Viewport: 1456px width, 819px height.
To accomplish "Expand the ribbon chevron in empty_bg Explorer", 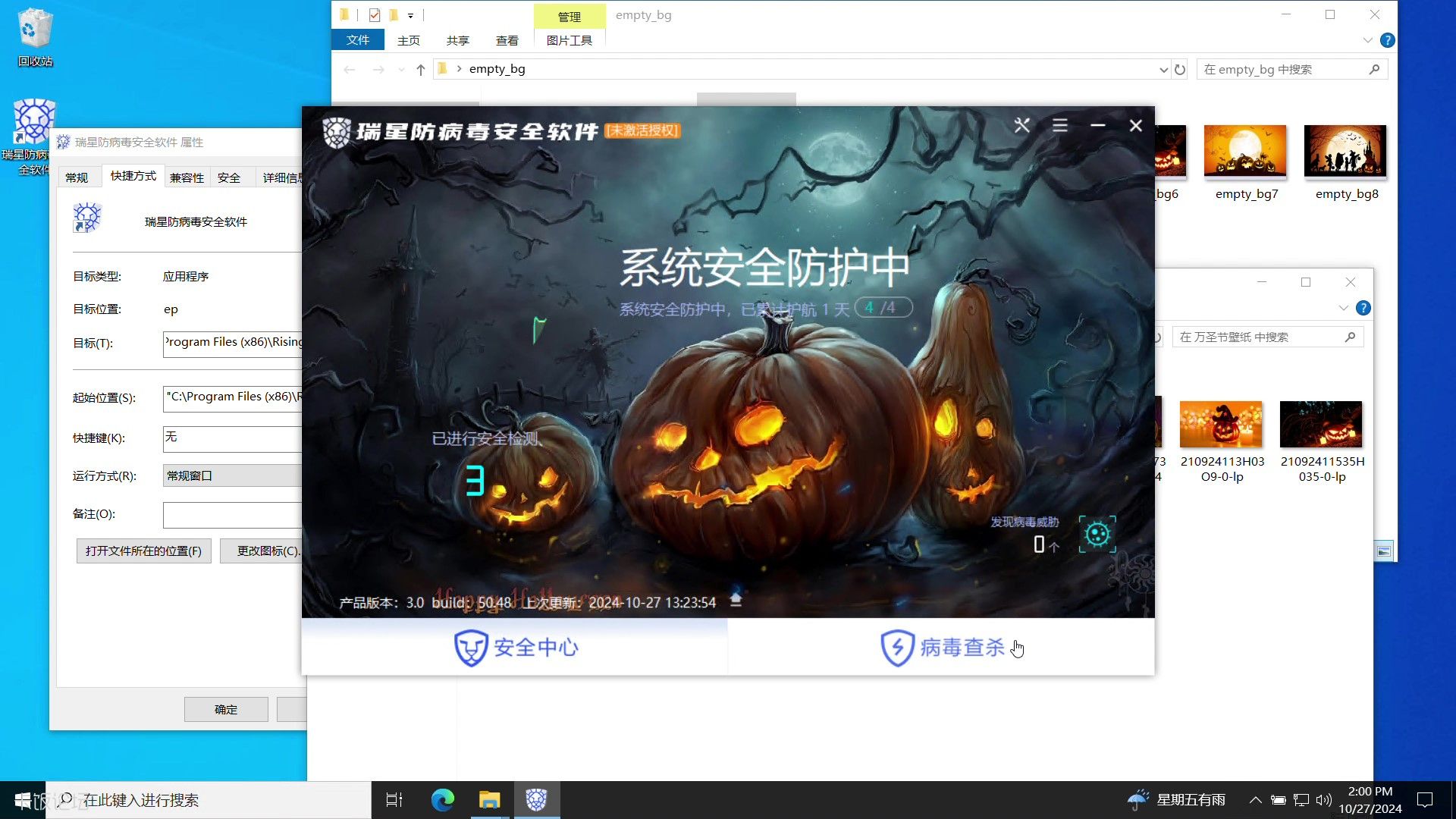I will (x=1367, y=40).
